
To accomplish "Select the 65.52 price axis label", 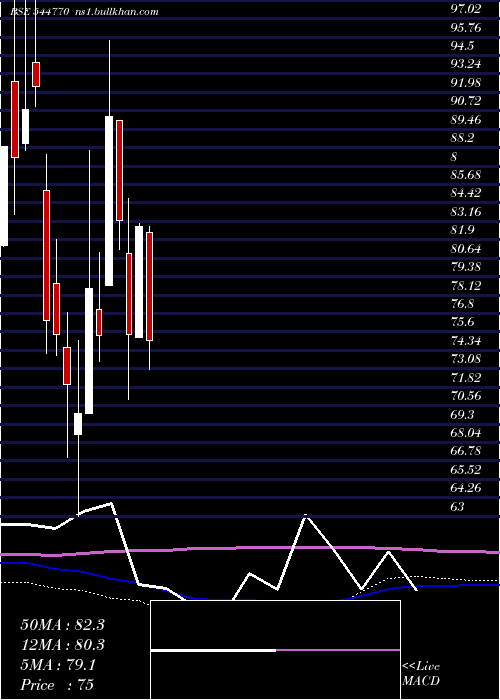I will coord(466,470).
